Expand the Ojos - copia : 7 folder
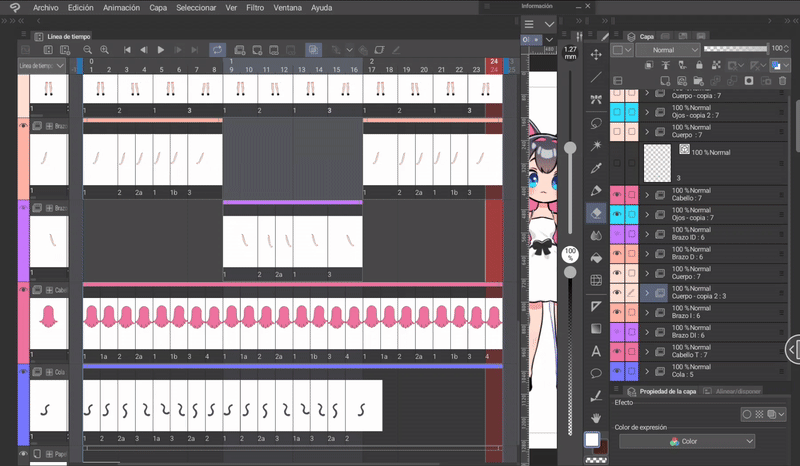The height and width of the screenshot is (466, 800). coord(647,214)
